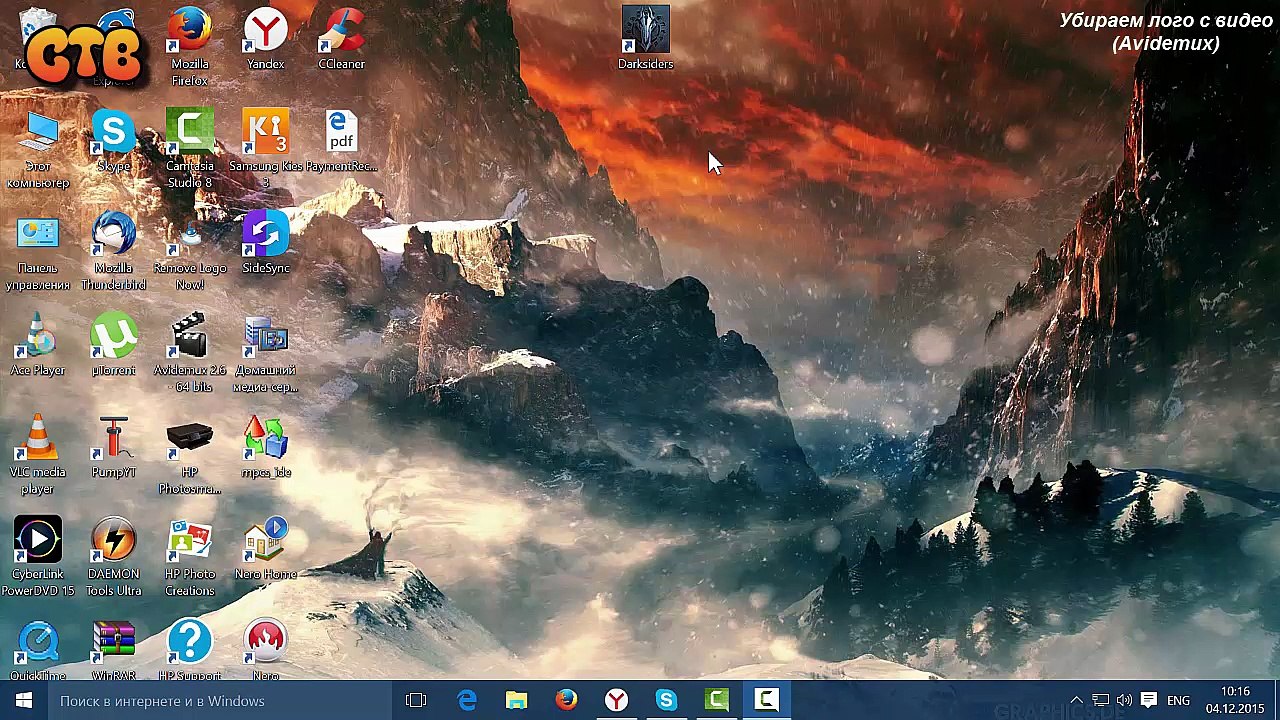Image resolution: width=1280 pixels, height=720 pixels.
Task: Select the mpcs_ide desktop shortcut
Action: pyautogui.click(x=265, y=448)
